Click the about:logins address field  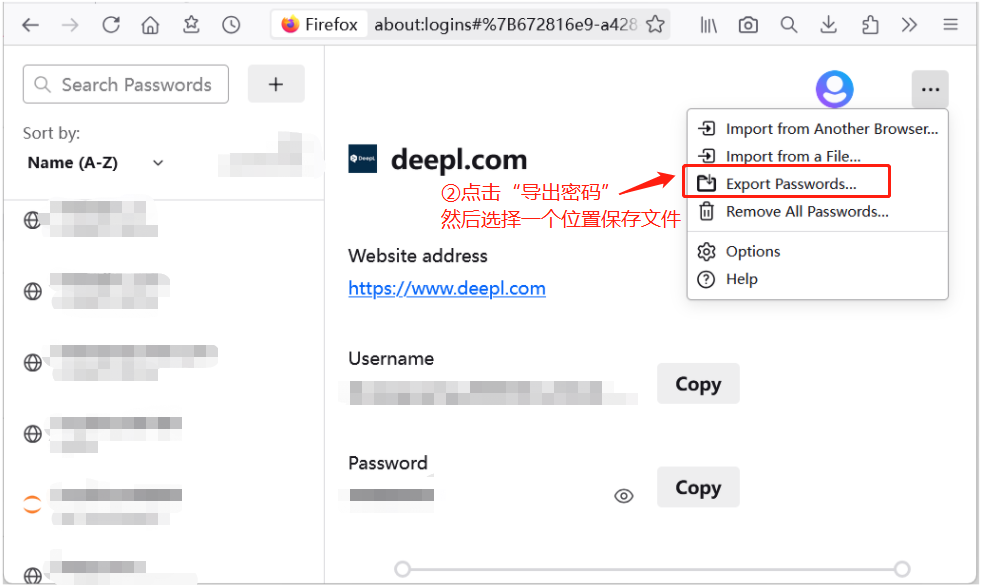pos(505,24)
